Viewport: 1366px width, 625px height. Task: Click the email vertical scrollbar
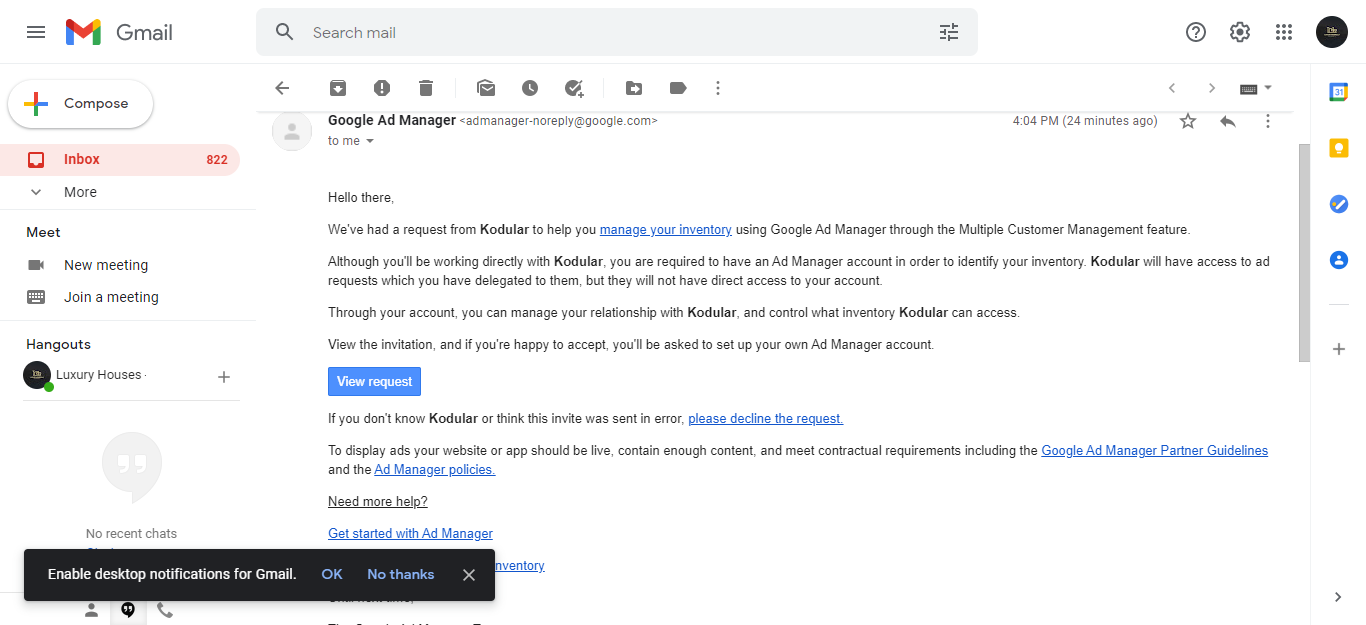[1304, 252]
